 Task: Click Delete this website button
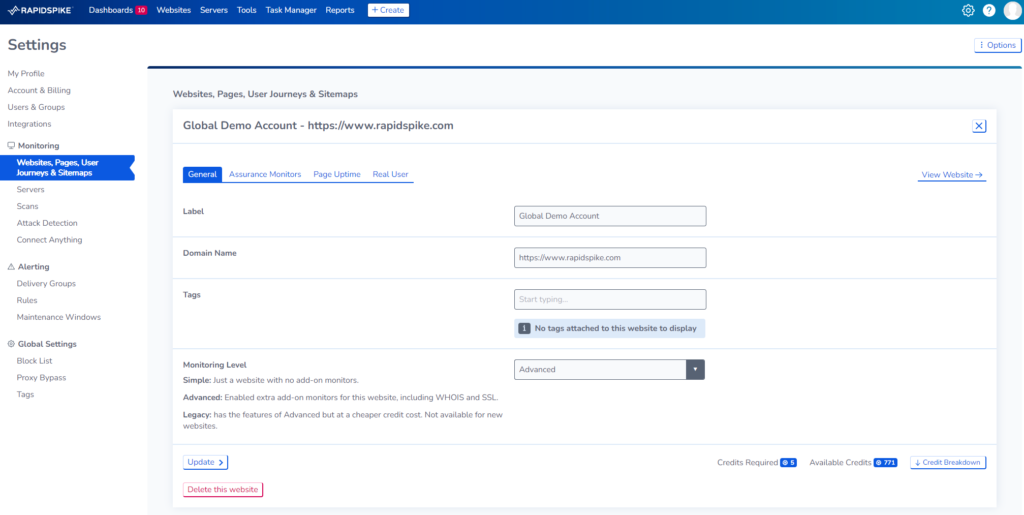223,490
